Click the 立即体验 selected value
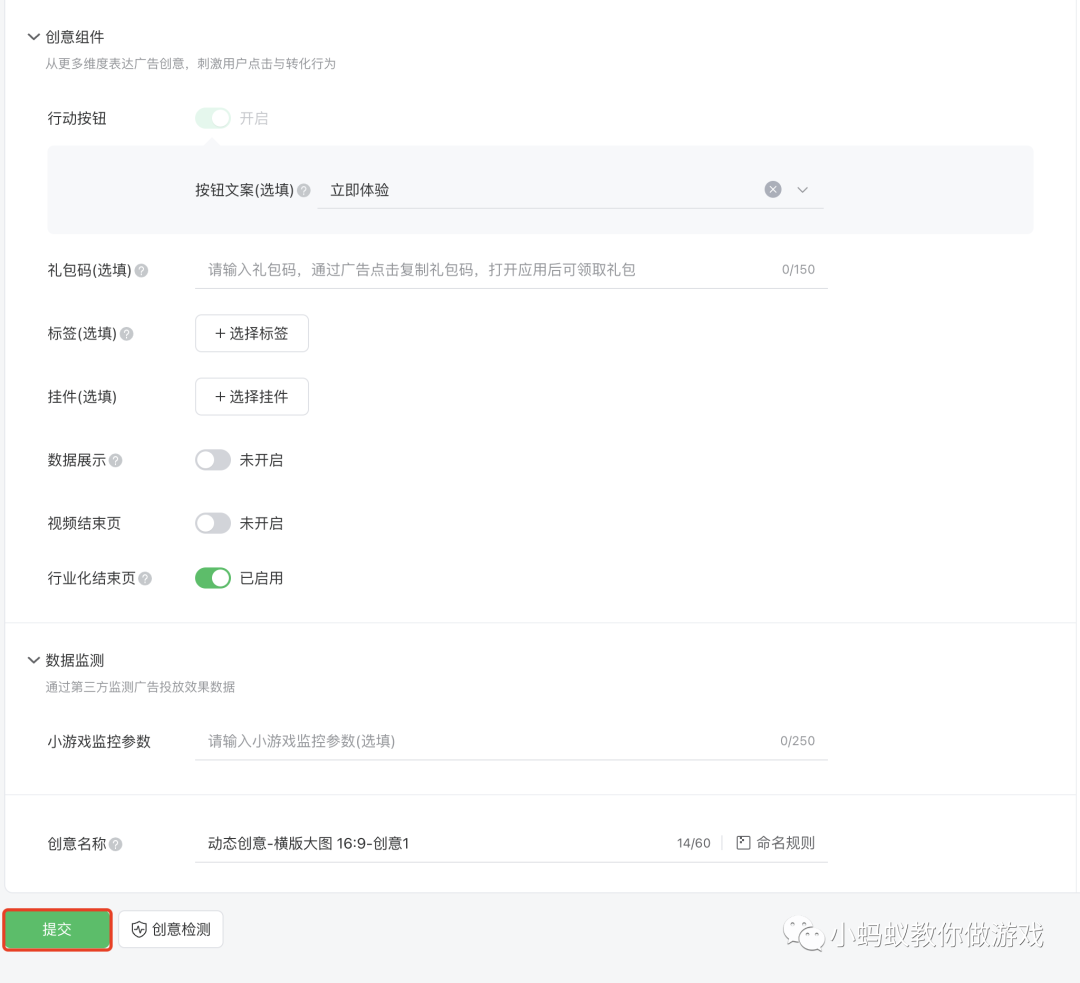This screenshot has height=983, width=1080. [x=360, y=190]
